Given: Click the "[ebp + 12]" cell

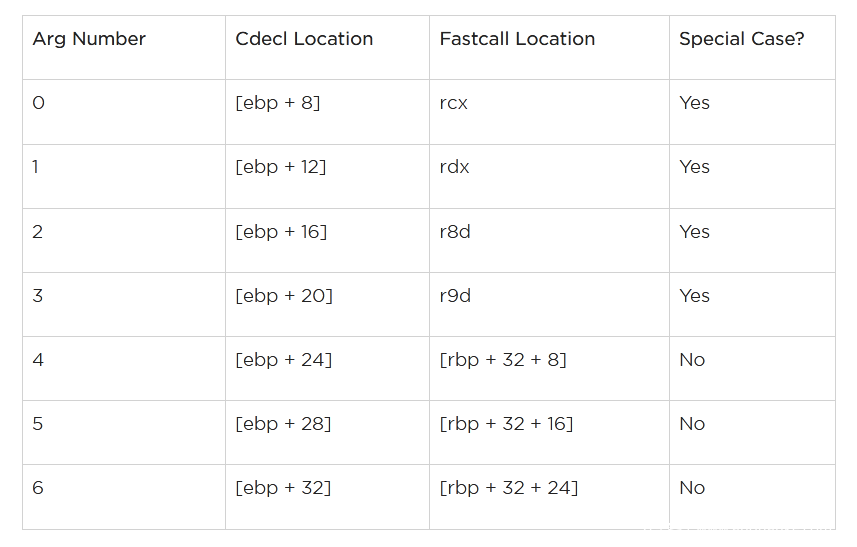Looking at the screenshot, I should pos(281,167).
